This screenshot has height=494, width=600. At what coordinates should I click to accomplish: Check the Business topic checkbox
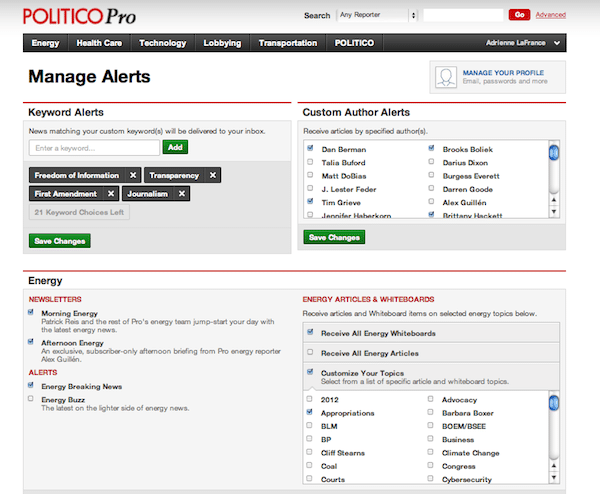click(430, 439)
